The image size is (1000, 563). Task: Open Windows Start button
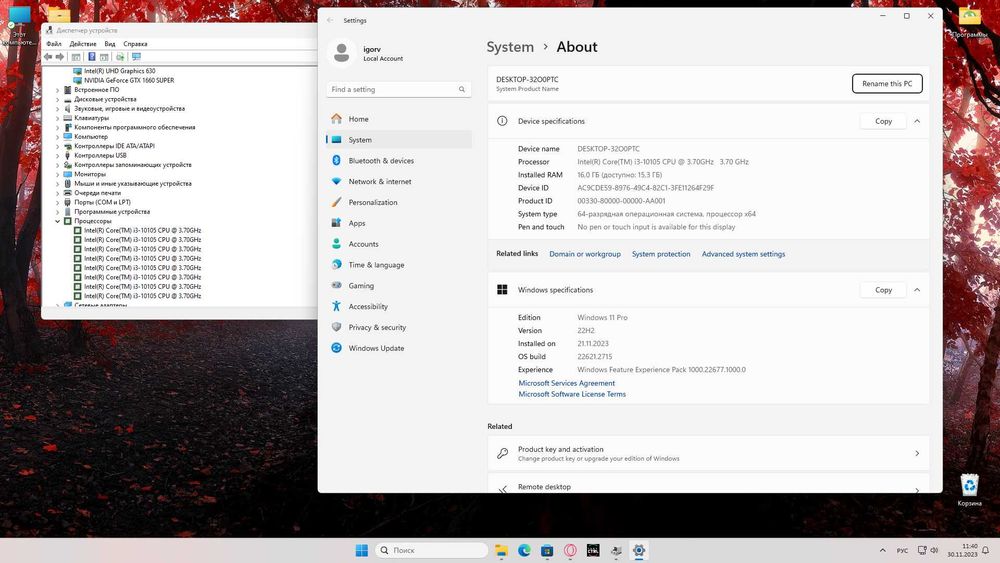[x=362, y=550]
